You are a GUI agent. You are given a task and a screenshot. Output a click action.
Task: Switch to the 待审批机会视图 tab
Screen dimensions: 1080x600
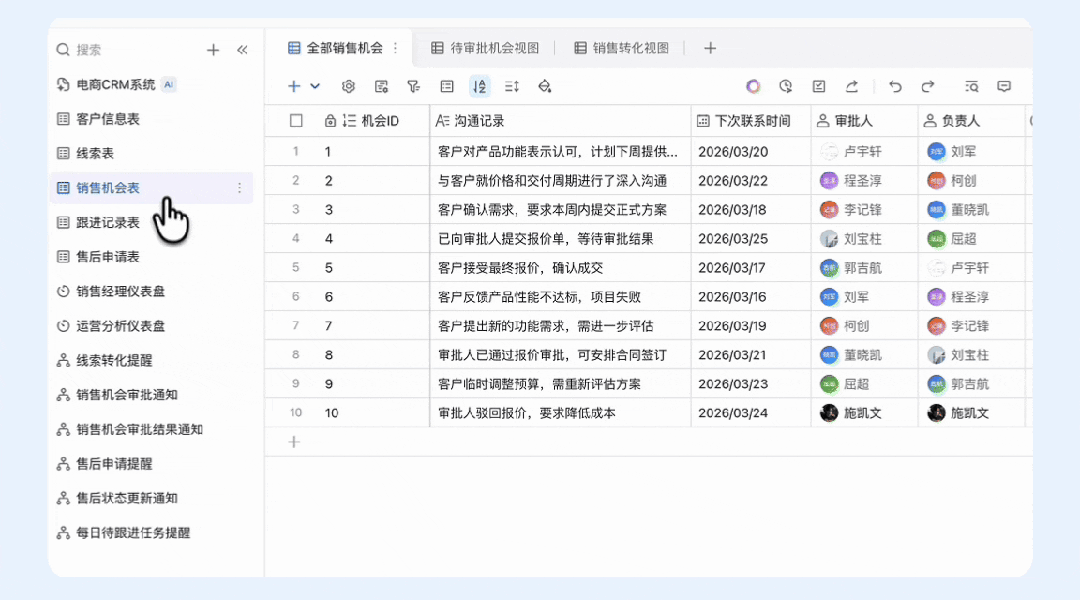pos(486,47)
